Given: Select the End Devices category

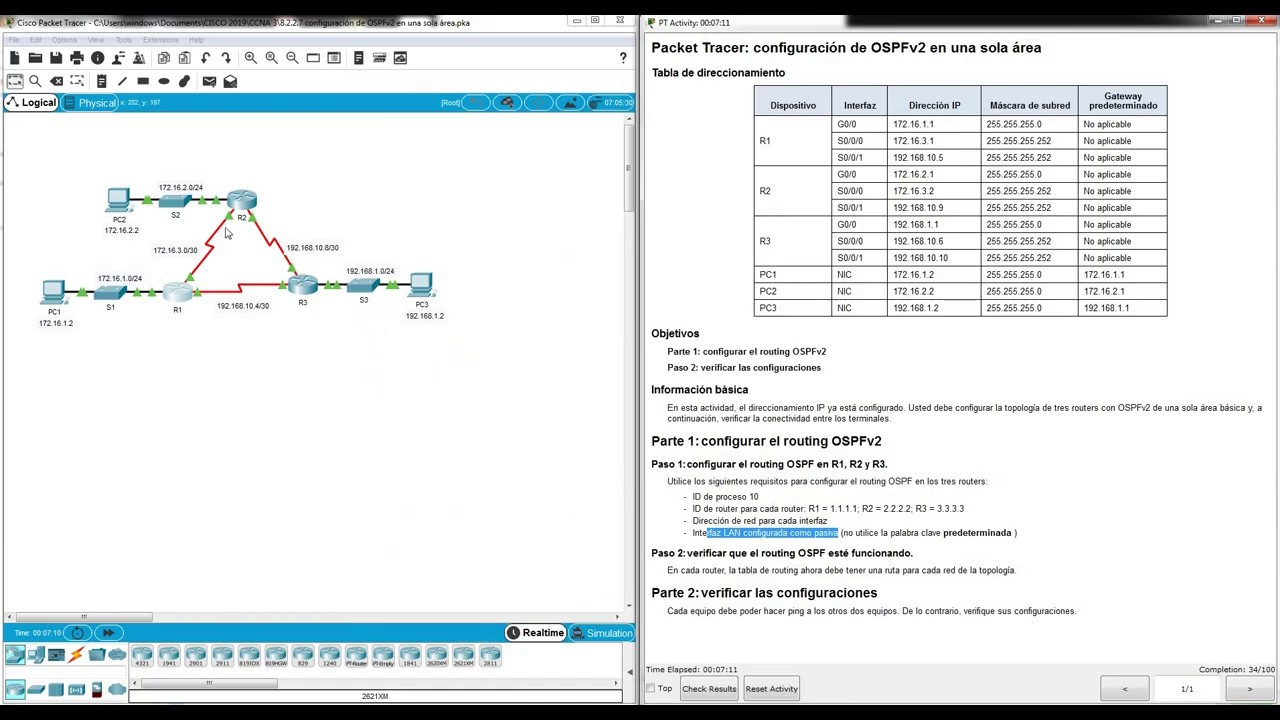Looking at the screenshot, I should click(35, 655).
